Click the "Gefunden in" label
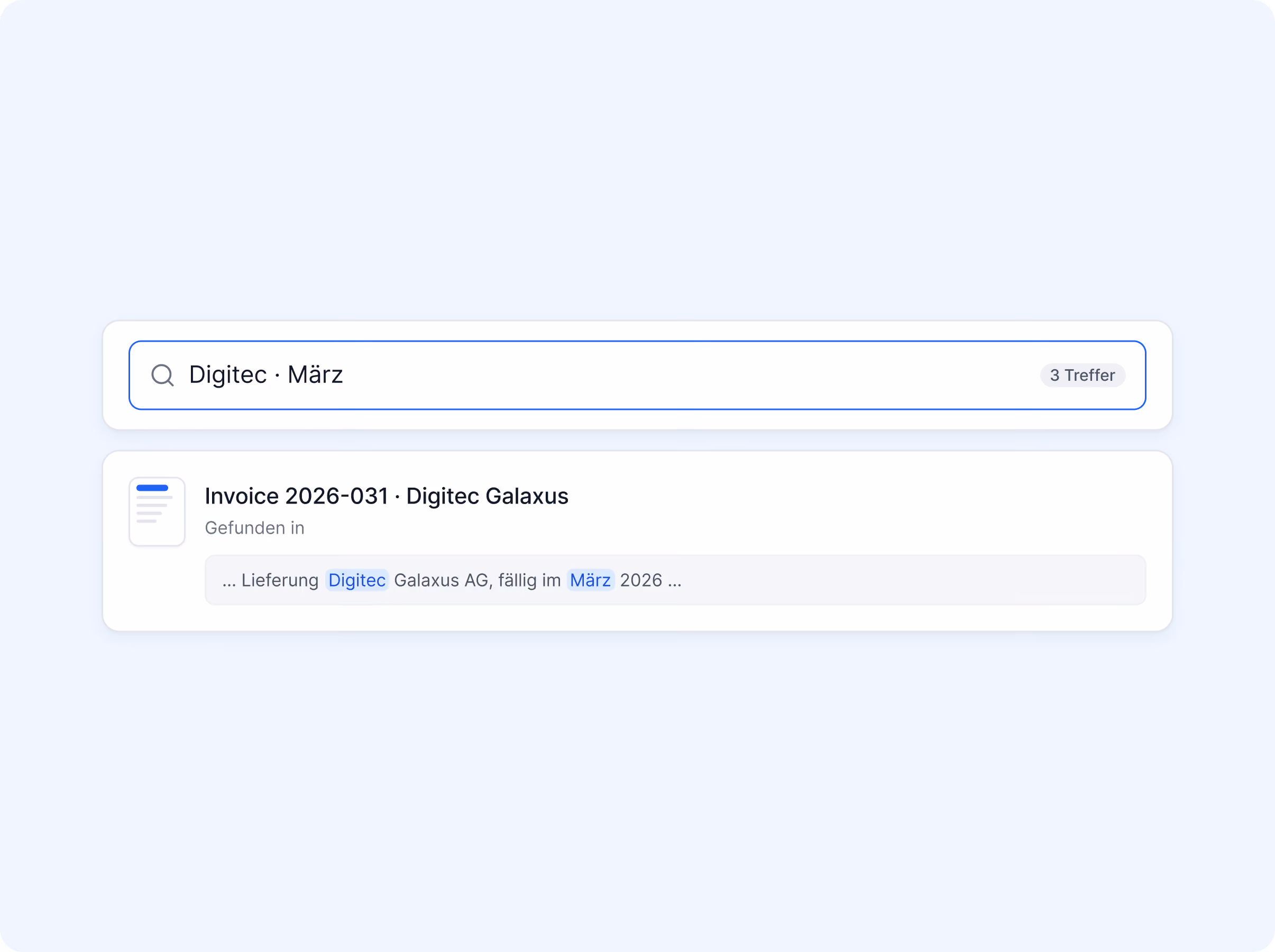 coord(255,528)
